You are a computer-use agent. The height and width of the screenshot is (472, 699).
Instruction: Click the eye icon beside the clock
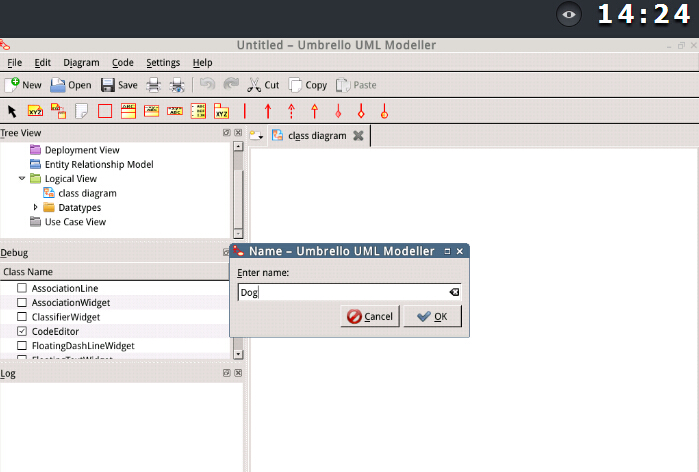pyautogui.click(x=568, y=15)
